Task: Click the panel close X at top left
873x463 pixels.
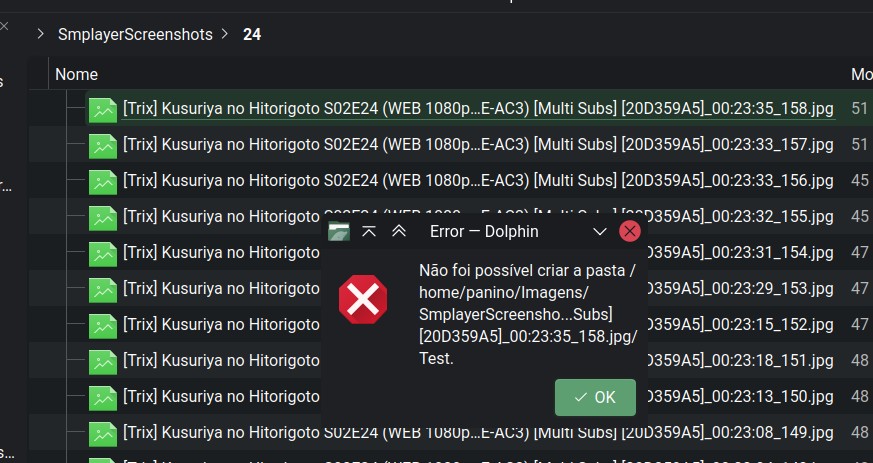Action: [x=3, y=26]
